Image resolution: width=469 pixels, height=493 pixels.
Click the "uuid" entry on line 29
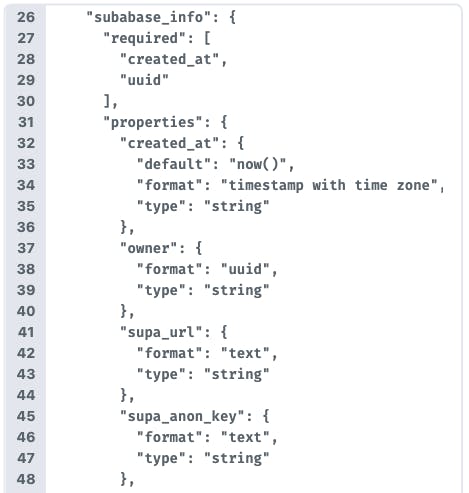click(145, 80)
